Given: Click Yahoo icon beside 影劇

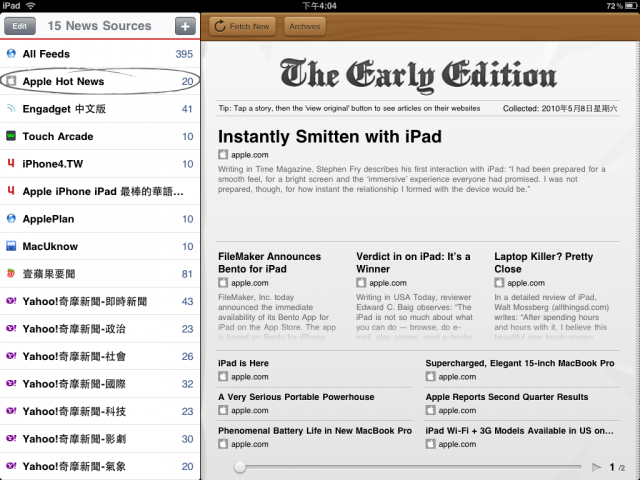Looking at the screenshot, I should click(11, 438).
